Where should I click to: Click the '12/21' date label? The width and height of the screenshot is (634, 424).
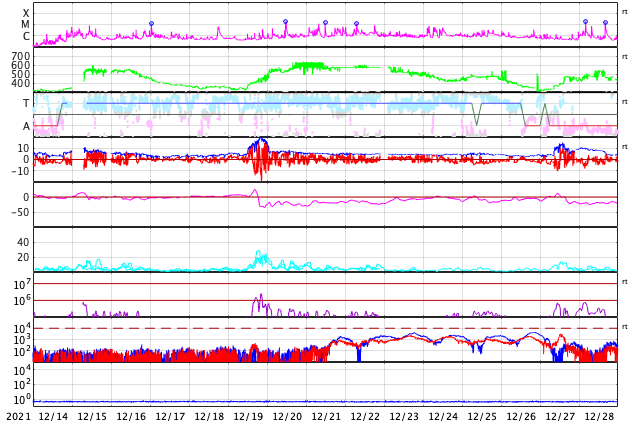[x=326, y=416]
